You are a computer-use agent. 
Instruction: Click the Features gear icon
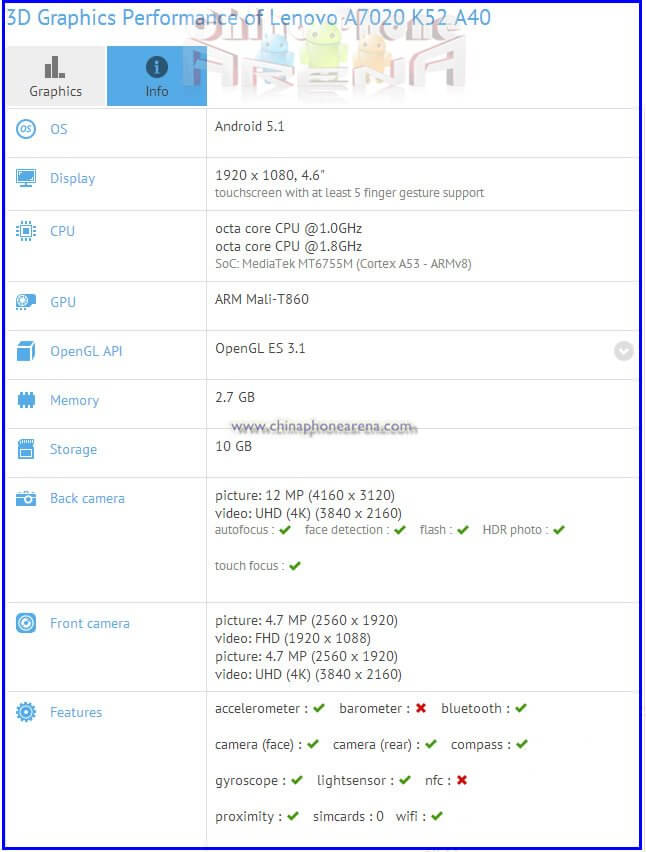pyautogui.click(x=26, y=712)
